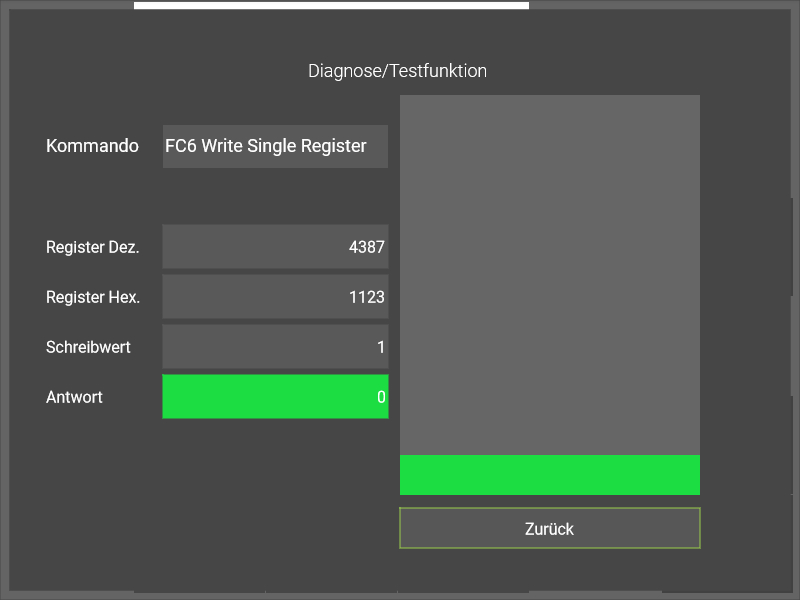Click the Schreibwert label
This screenshot has height=600, width=800.
88,347
